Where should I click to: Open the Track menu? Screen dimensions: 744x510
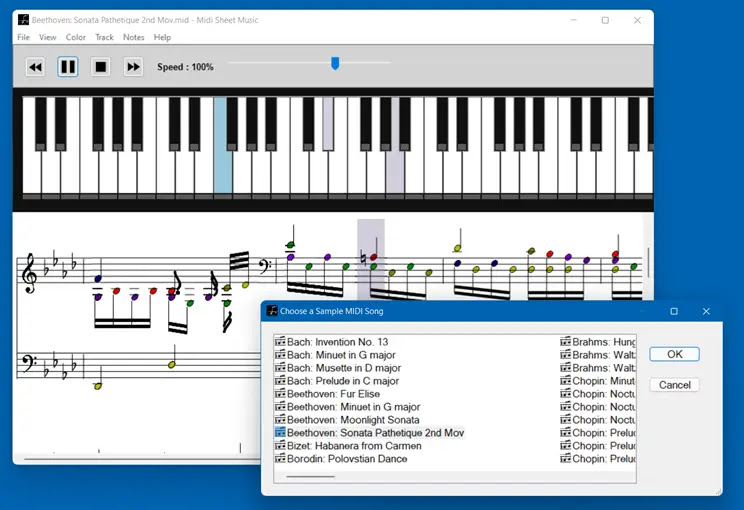[x=104, y=37]
